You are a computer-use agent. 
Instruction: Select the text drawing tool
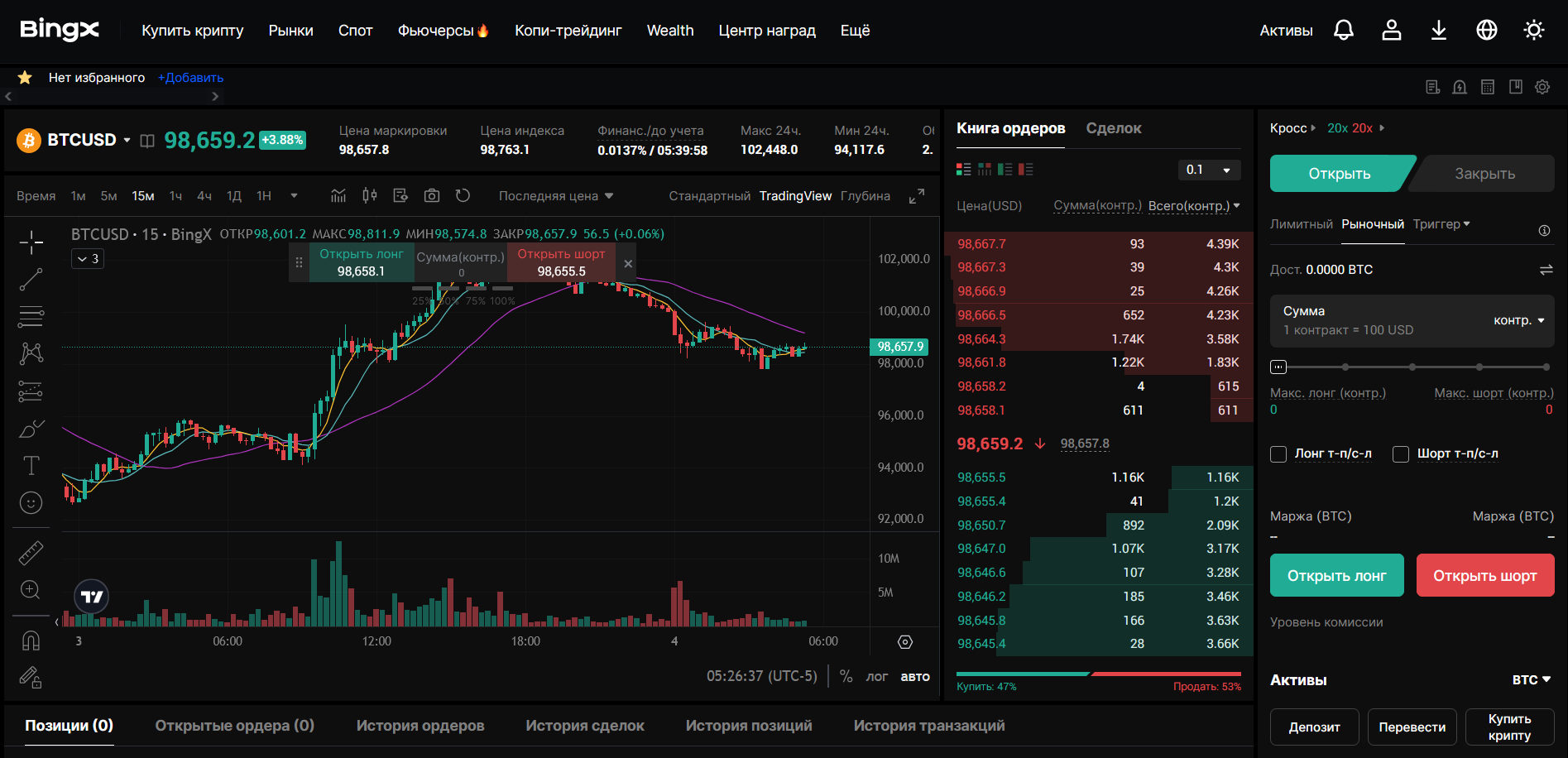pyautogui.click(x=31, y=466)
